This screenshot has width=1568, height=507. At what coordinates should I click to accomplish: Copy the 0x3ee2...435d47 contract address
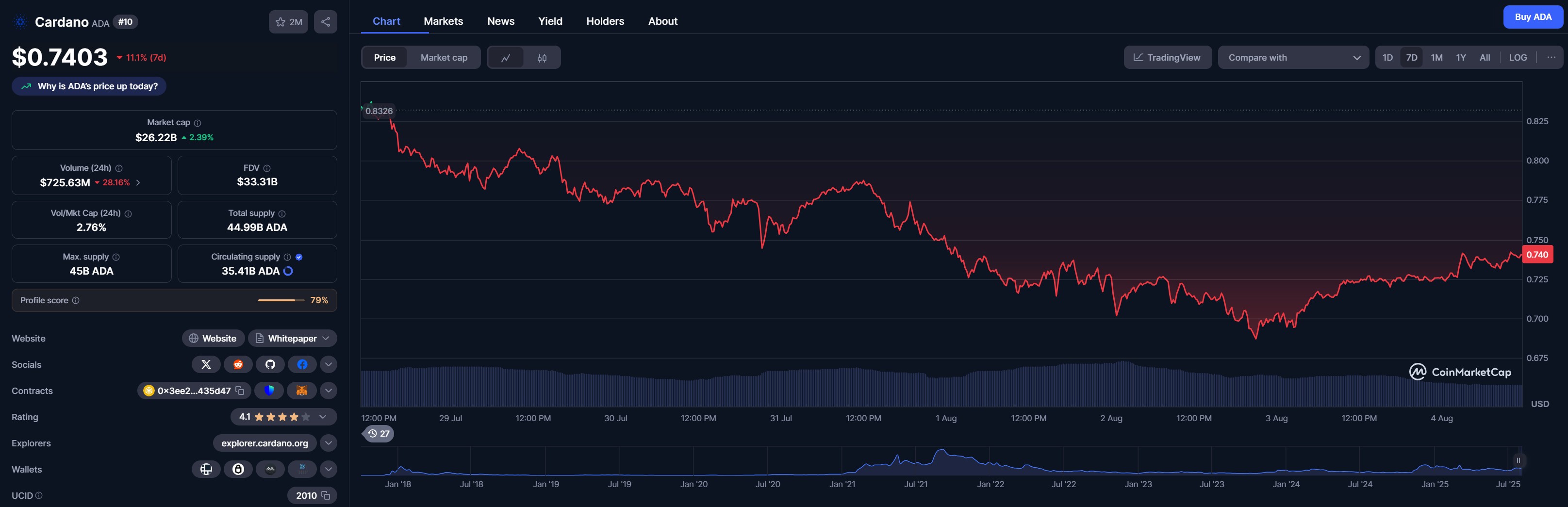[x=240, y=391]
